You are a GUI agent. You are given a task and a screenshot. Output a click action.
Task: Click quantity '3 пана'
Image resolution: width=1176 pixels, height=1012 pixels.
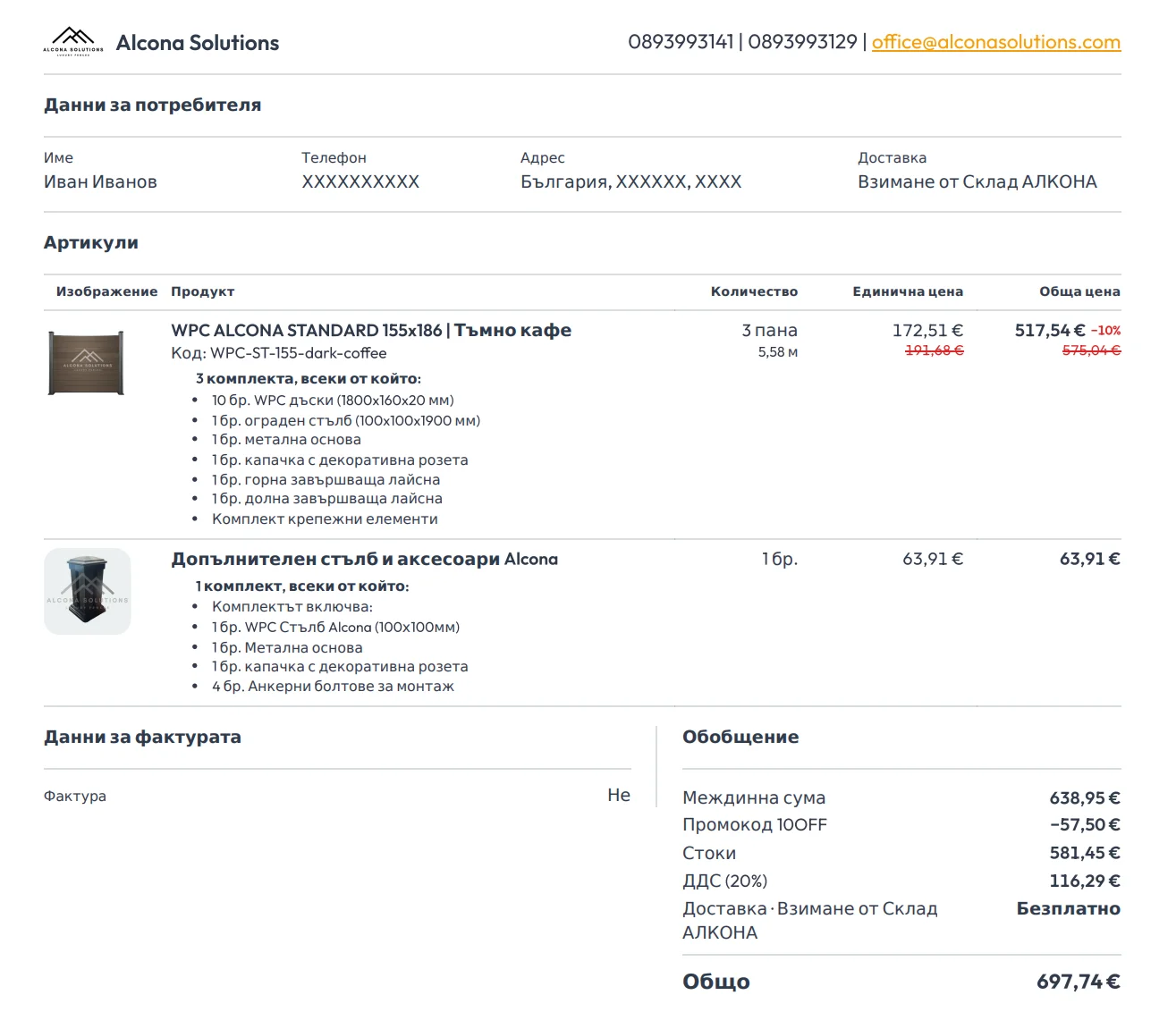click(769, 330)
